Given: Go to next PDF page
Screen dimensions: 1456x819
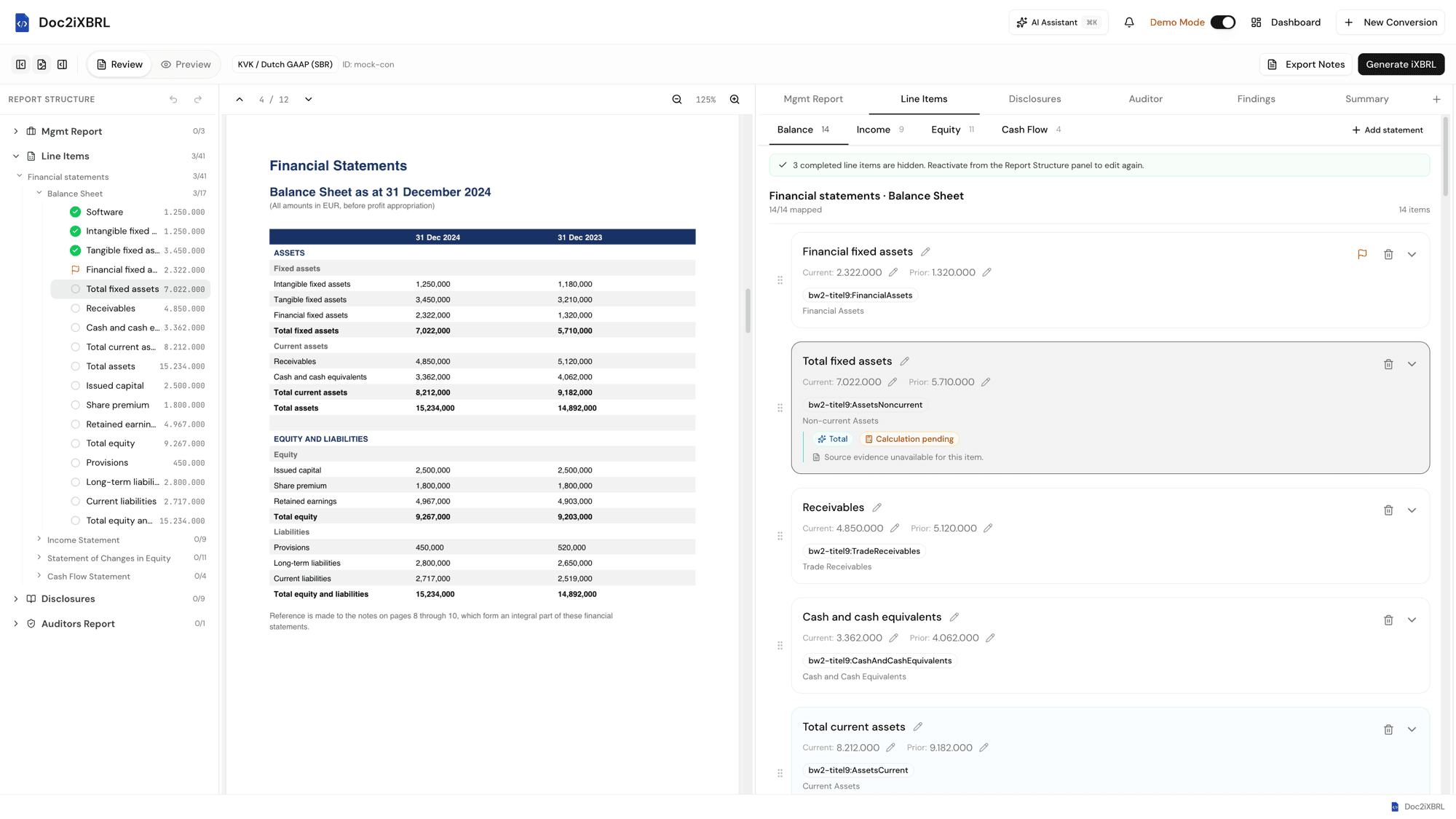Looking at the screenshot, I should point(309,100).
